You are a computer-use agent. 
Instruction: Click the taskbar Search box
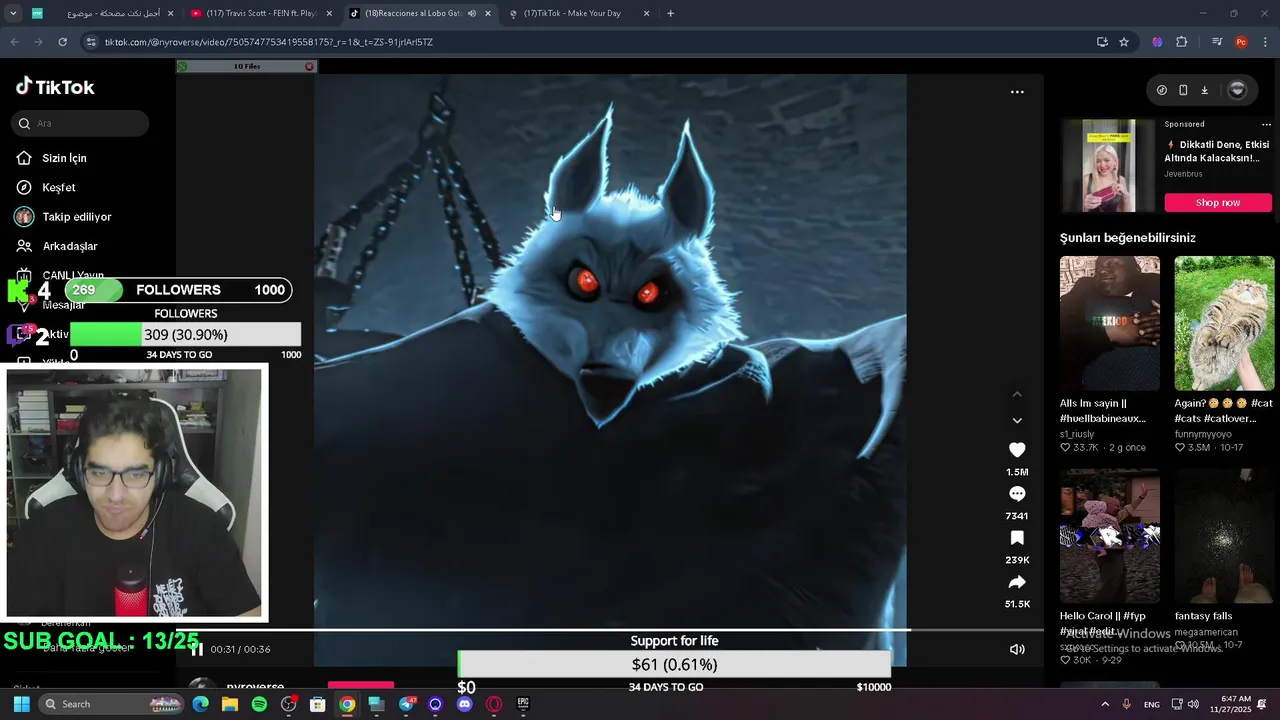(112, 704)
